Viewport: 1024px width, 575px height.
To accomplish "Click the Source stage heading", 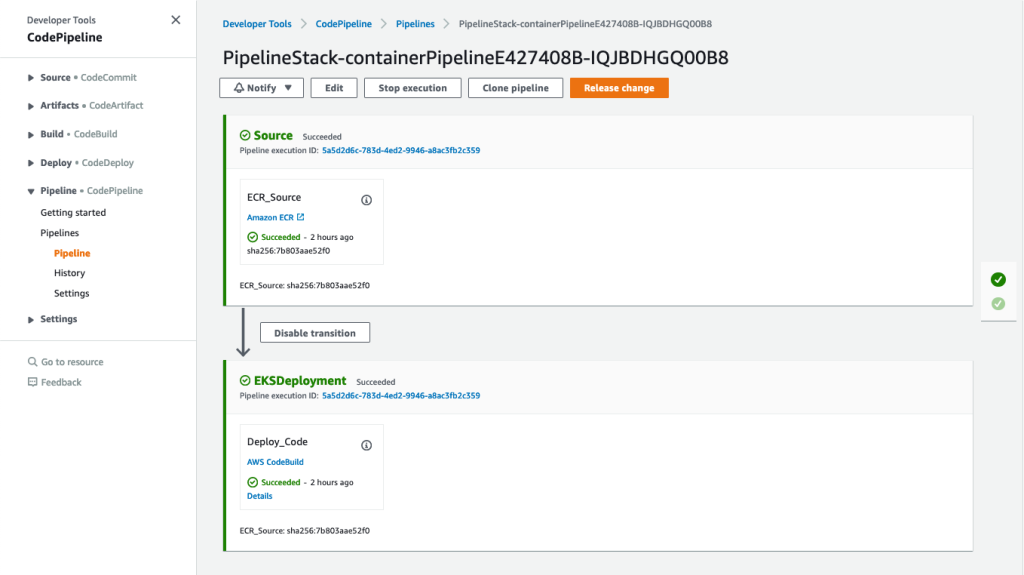I will 273,135.
